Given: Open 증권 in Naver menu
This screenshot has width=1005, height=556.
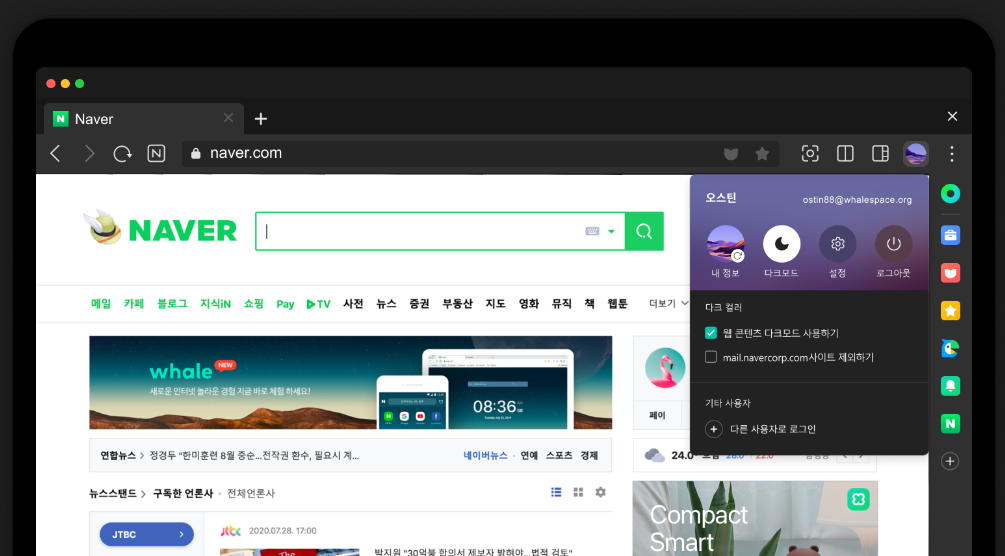Looking at the screenshot, I should 420,303.
